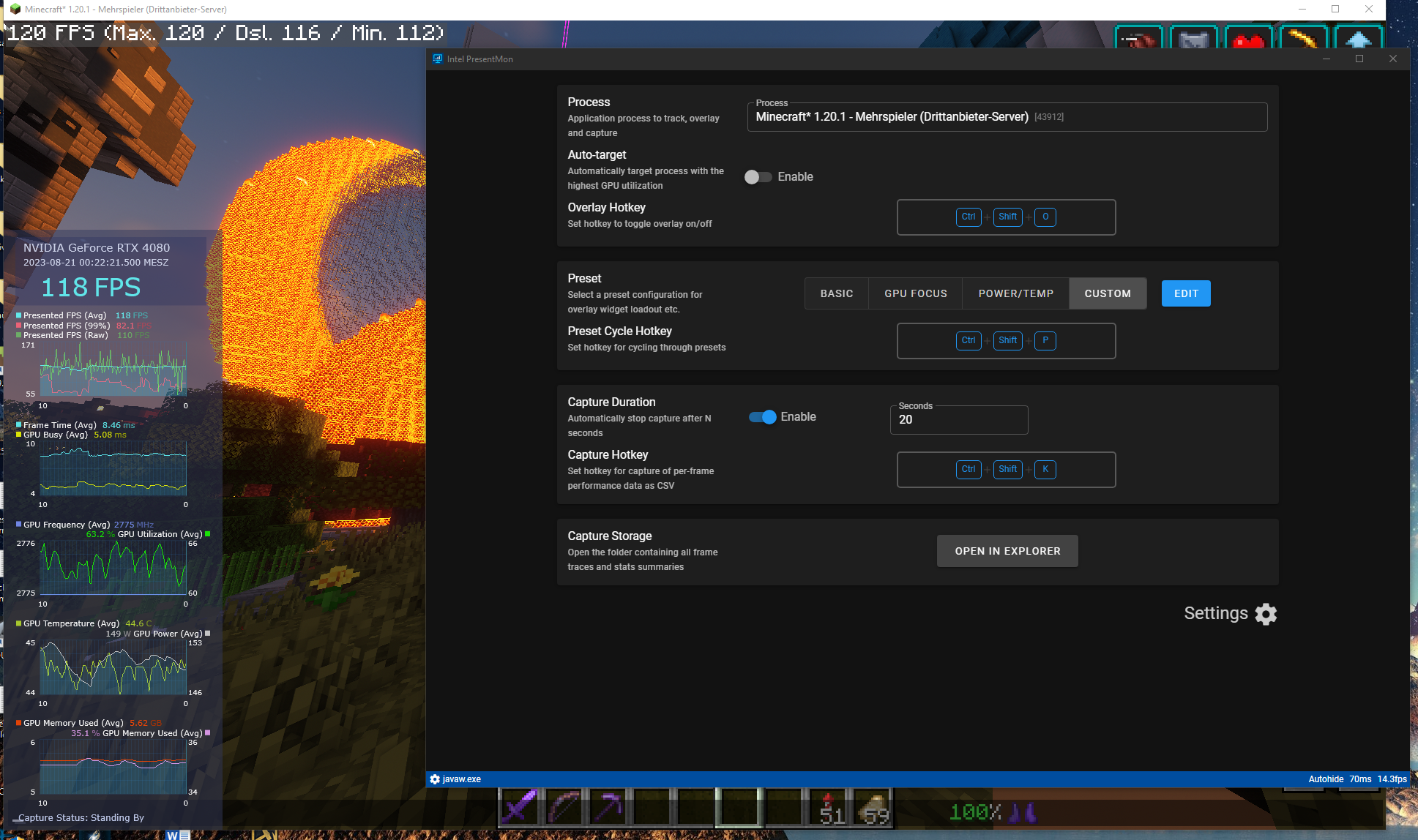Open the POWER/TEMP preset
The width and height of the screenshot is (1418, 840).
(x=1015, y=293)
